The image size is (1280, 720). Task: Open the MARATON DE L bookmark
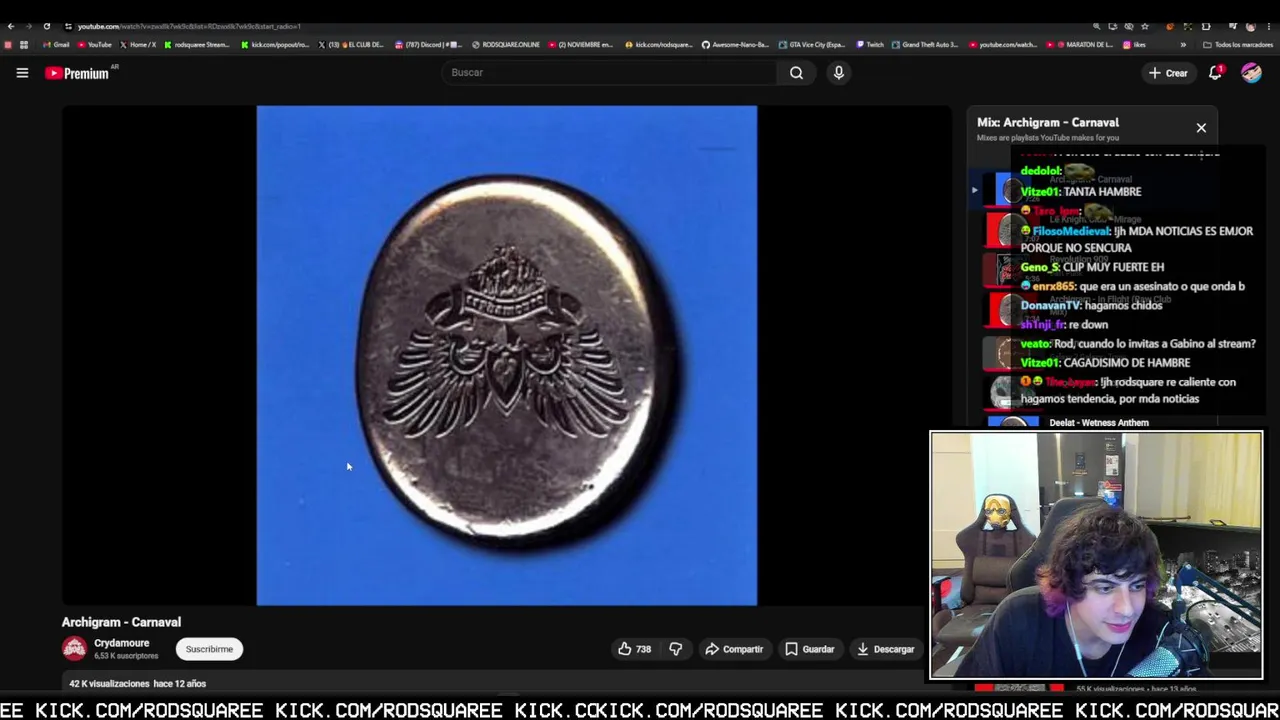[x=1080, y=45]
